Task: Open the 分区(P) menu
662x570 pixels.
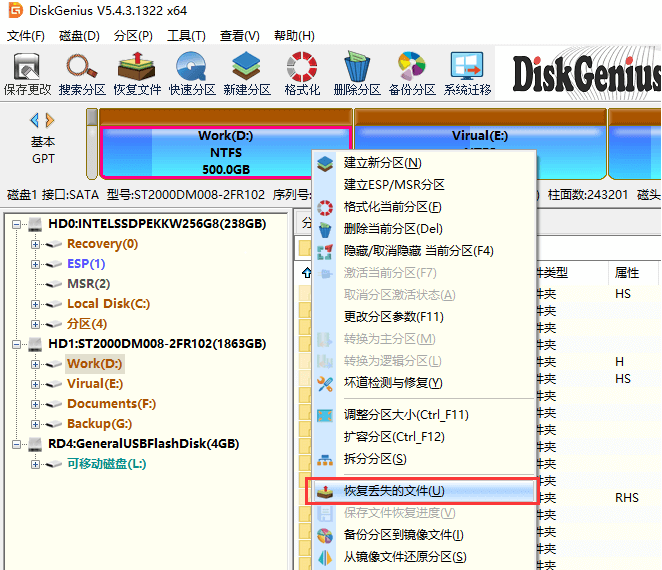Action: pos(133,36)
